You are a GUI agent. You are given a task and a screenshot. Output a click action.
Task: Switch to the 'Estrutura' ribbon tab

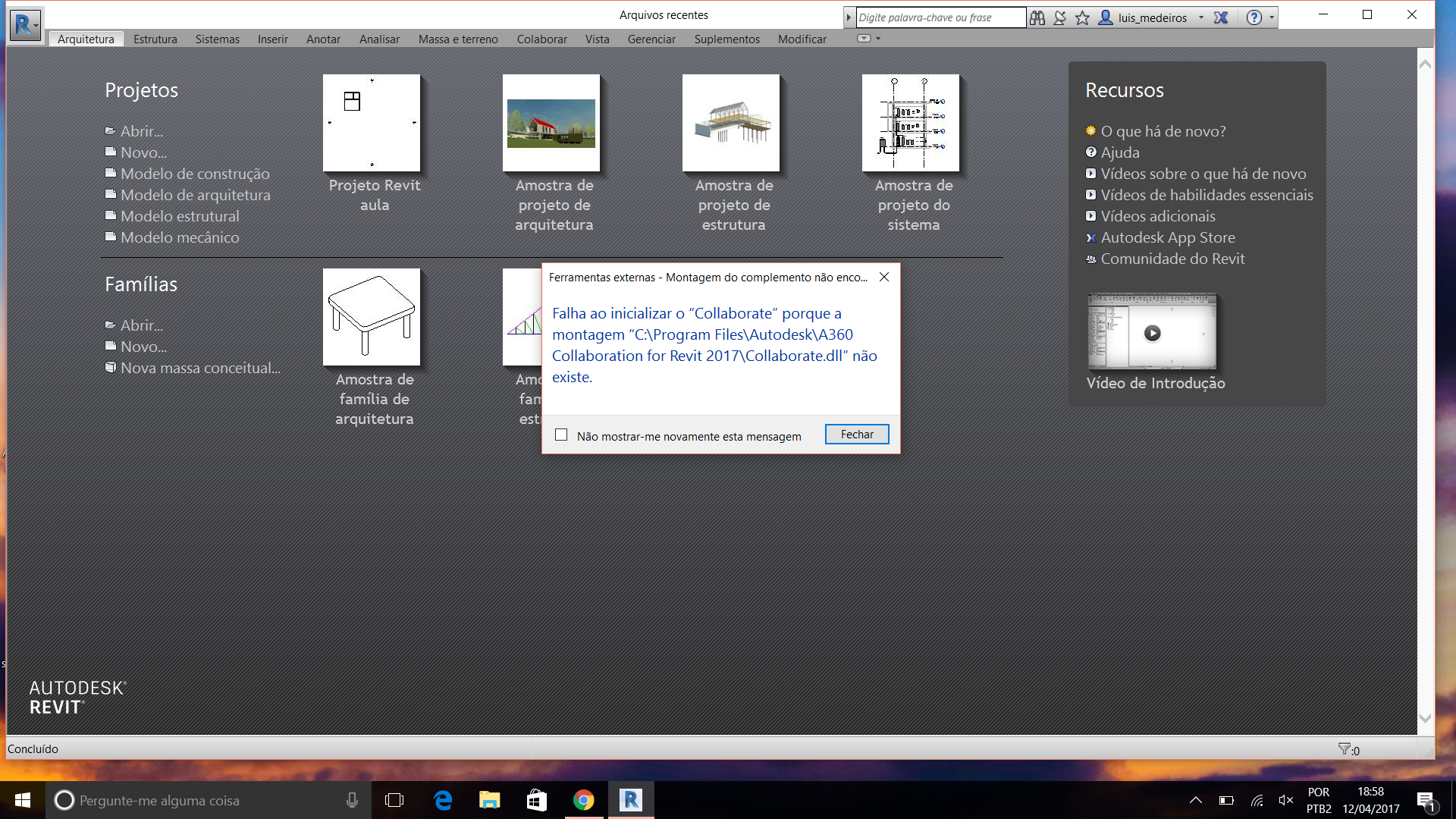tap(155, 39)
